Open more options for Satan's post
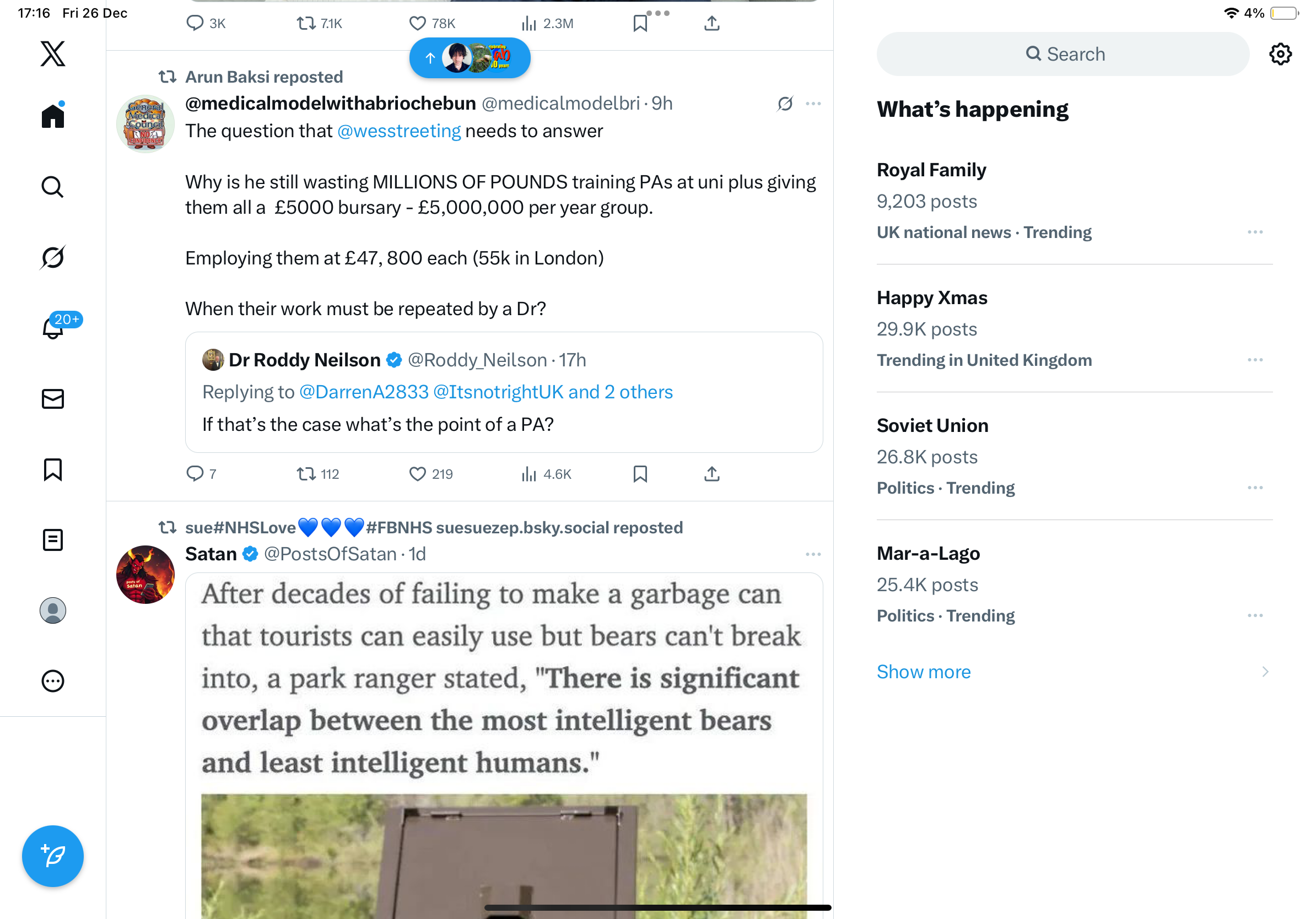Screen dimensions: 1316x919 tap(813, 554)
